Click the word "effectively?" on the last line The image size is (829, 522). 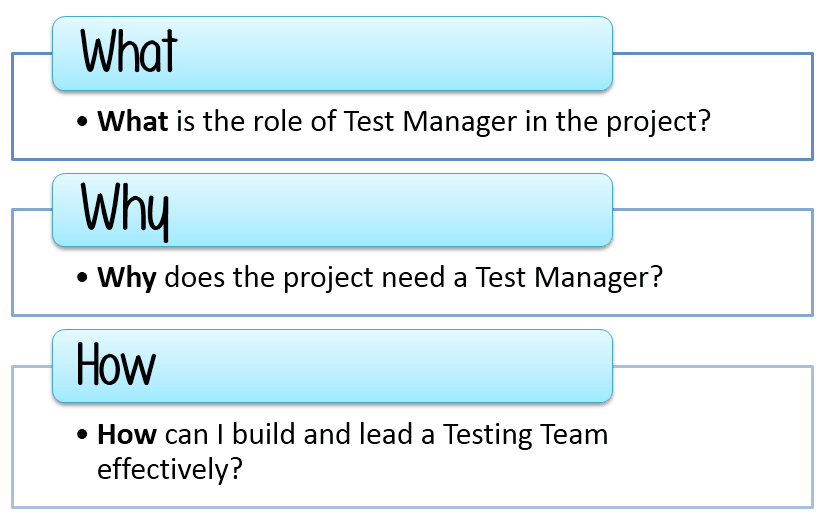(x=170, y=469)
